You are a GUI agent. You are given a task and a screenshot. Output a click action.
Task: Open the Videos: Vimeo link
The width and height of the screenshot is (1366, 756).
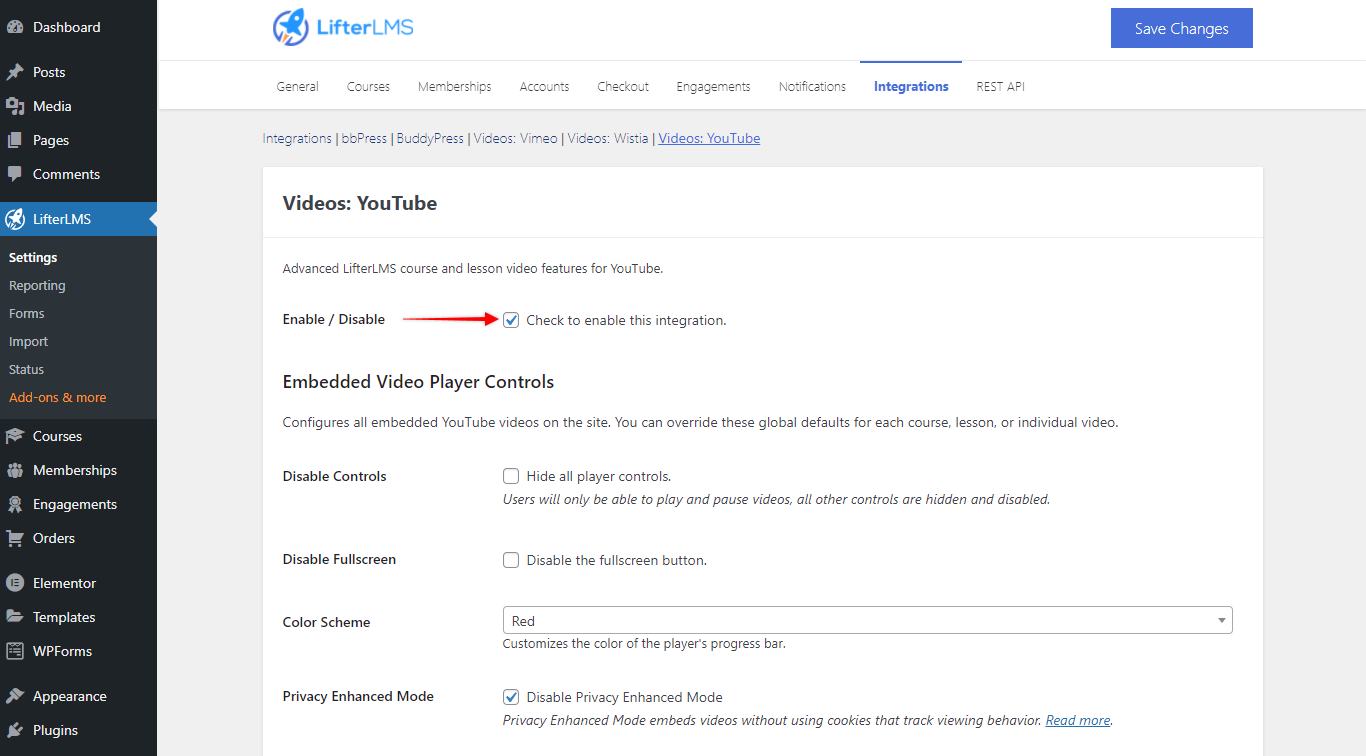coord(516,138)
